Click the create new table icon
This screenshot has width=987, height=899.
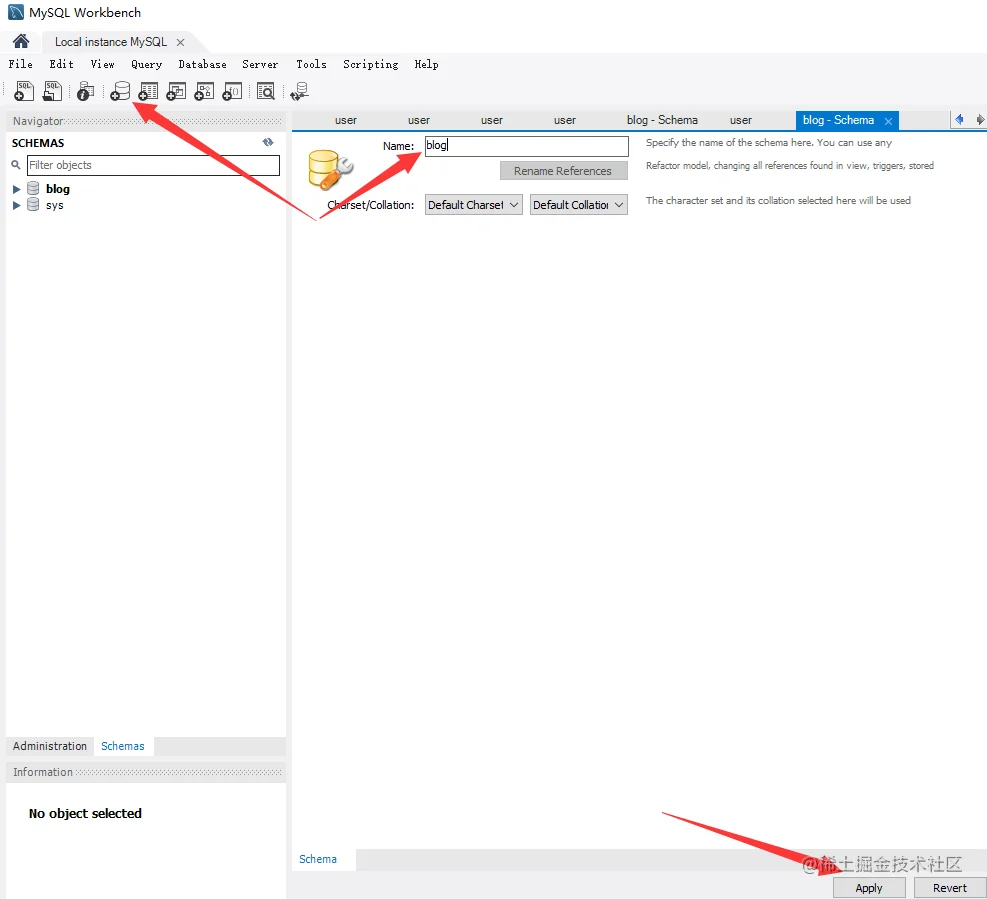(x=148, y=91)
